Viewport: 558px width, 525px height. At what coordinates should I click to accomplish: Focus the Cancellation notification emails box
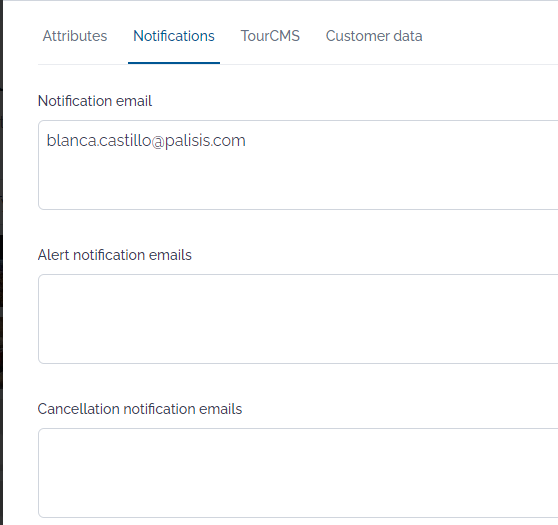click(298, 473)
